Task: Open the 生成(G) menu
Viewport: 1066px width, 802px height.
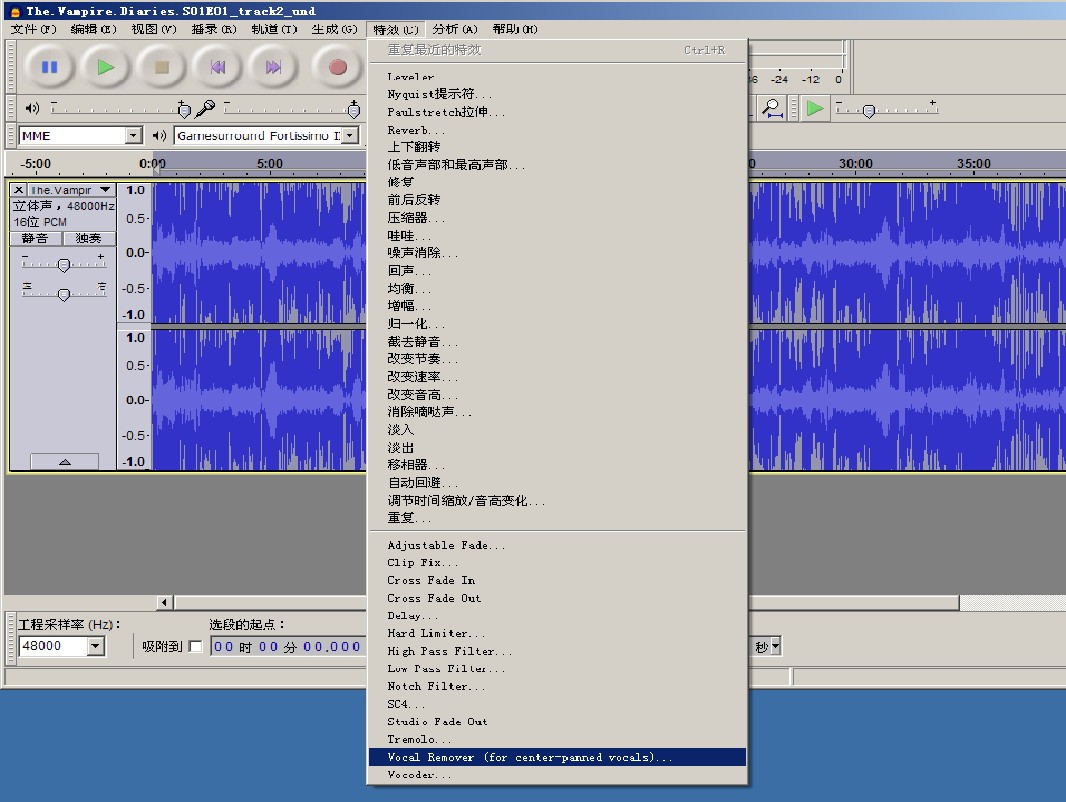Action: tap(334, 29)
